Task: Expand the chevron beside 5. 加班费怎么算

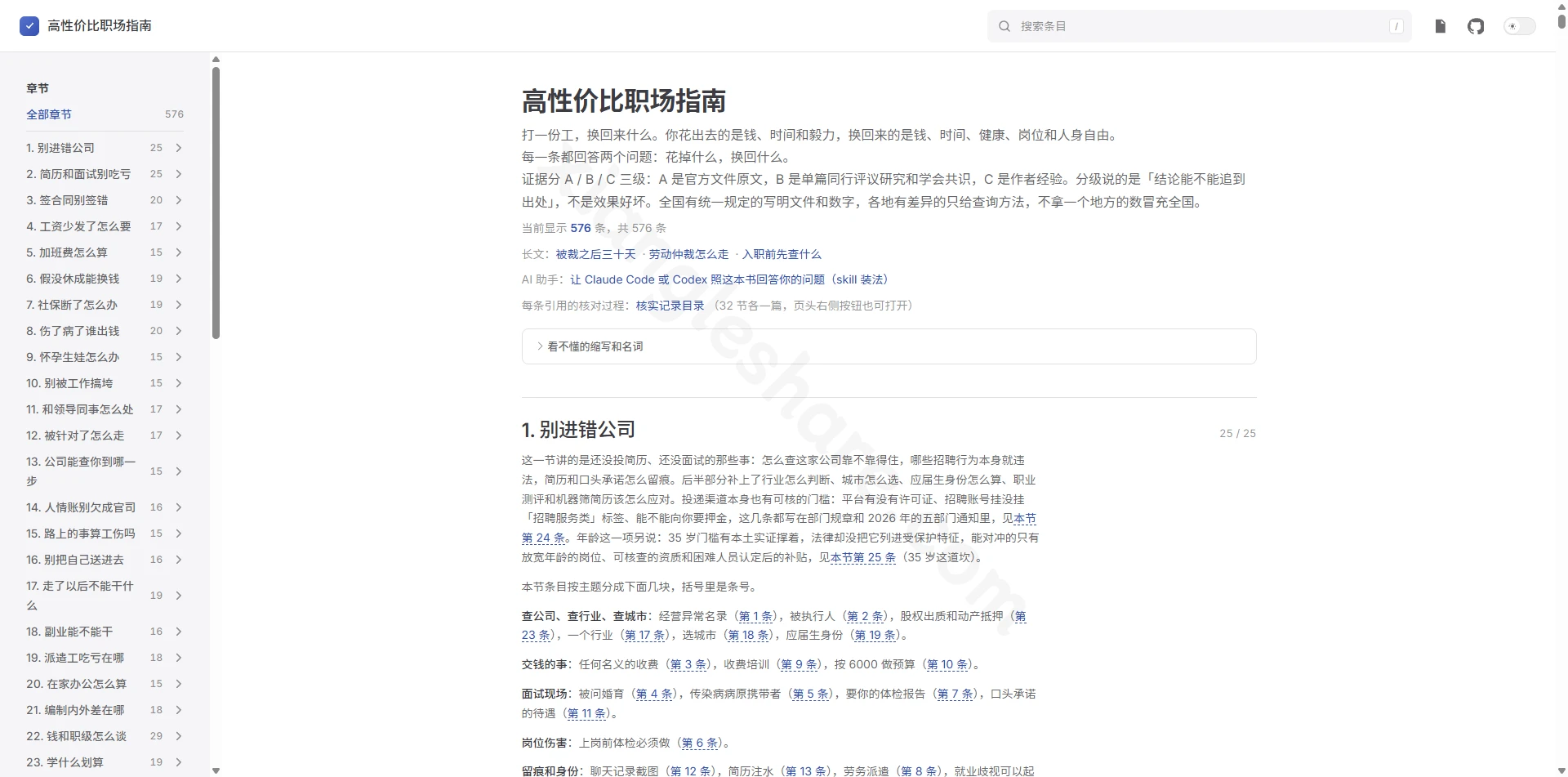Action: (178, 252)
